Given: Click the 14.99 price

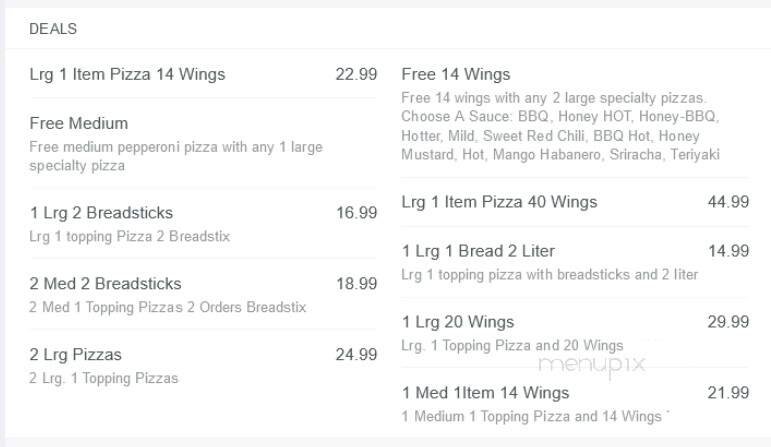Looking at the screenshot, I should pyautogui.click(x=728, y=251).
